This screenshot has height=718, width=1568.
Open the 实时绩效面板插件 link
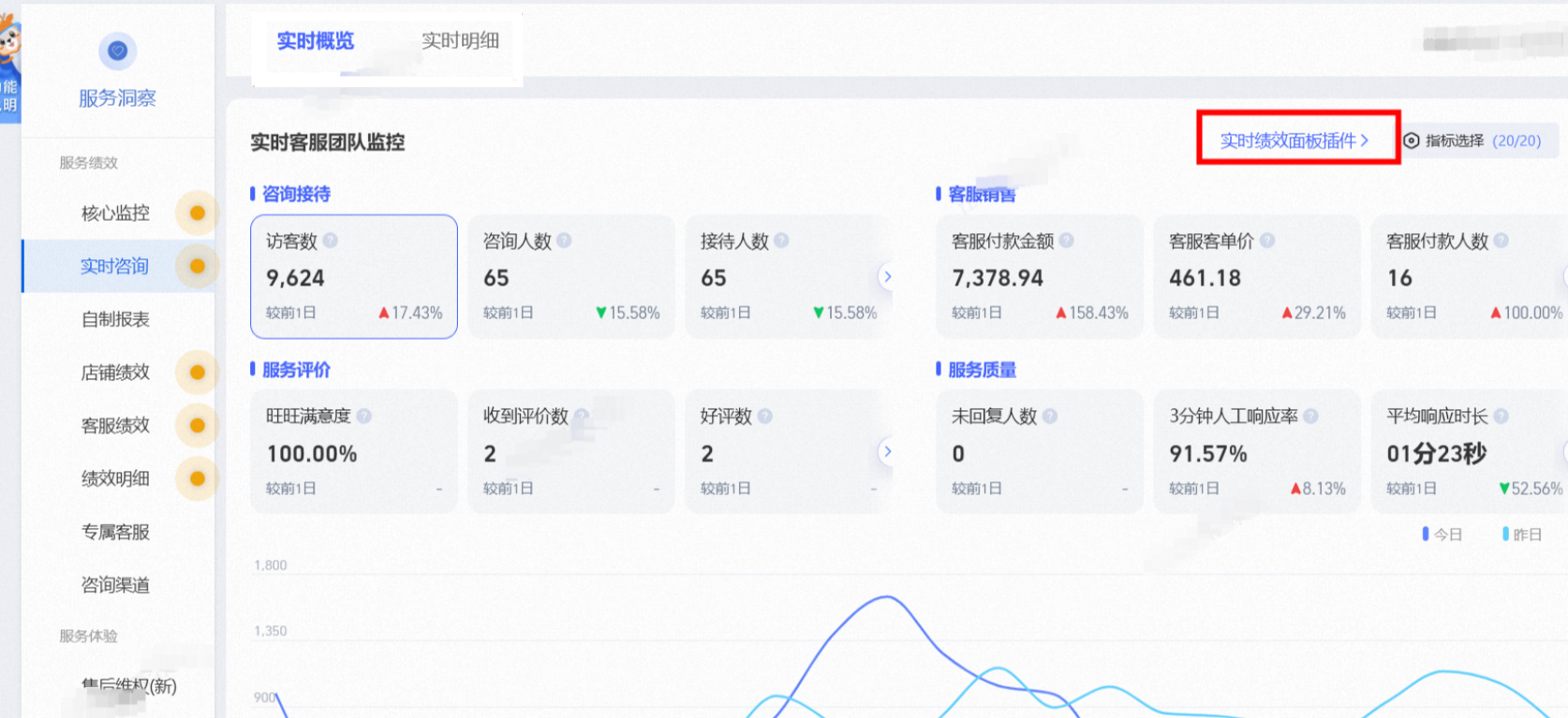pyautogui.click(x=1294, y=140)
